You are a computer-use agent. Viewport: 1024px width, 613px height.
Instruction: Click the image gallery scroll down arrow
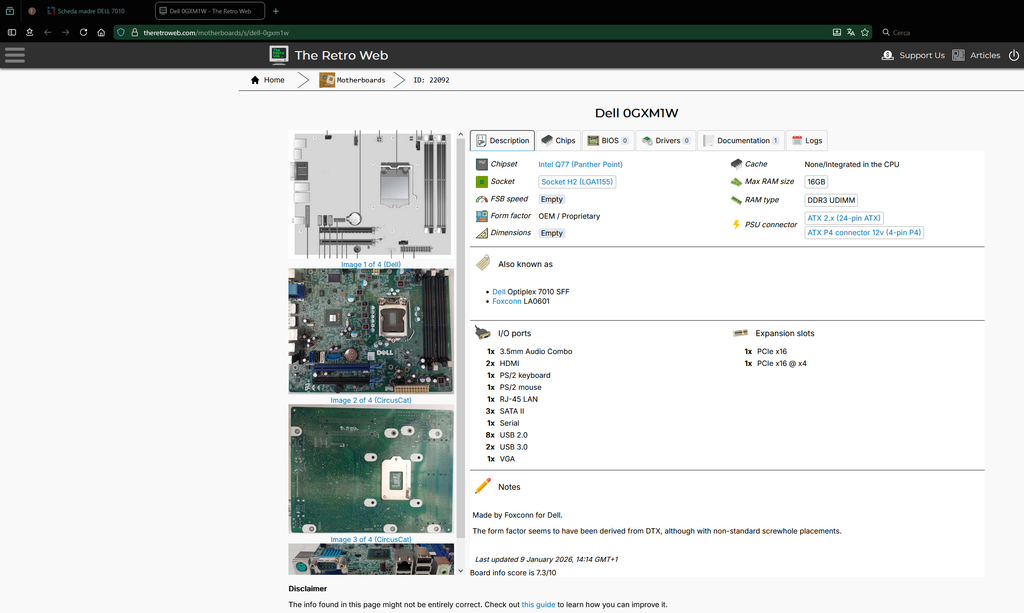460,571
